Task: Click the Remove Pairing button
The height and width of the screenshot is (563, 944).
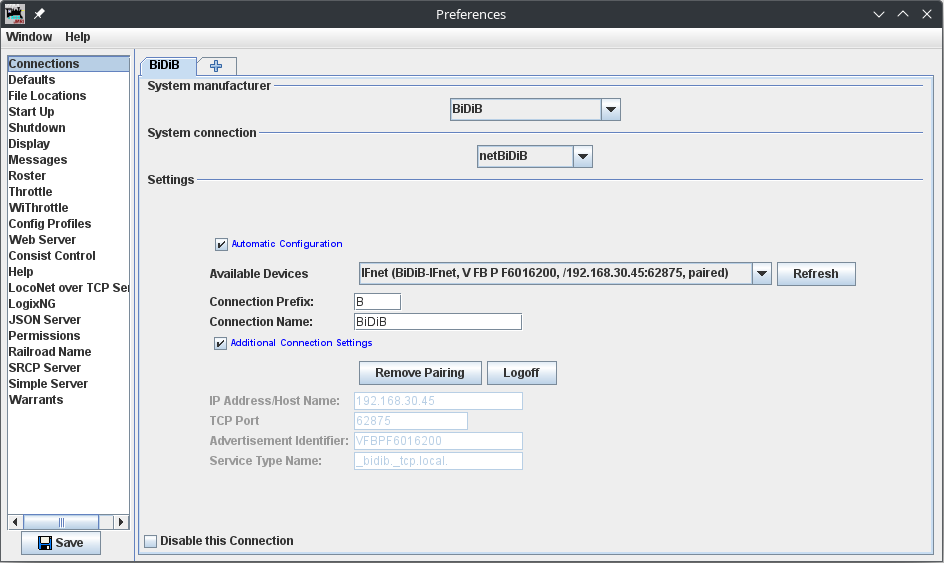Action: click(x=419, y=373)
